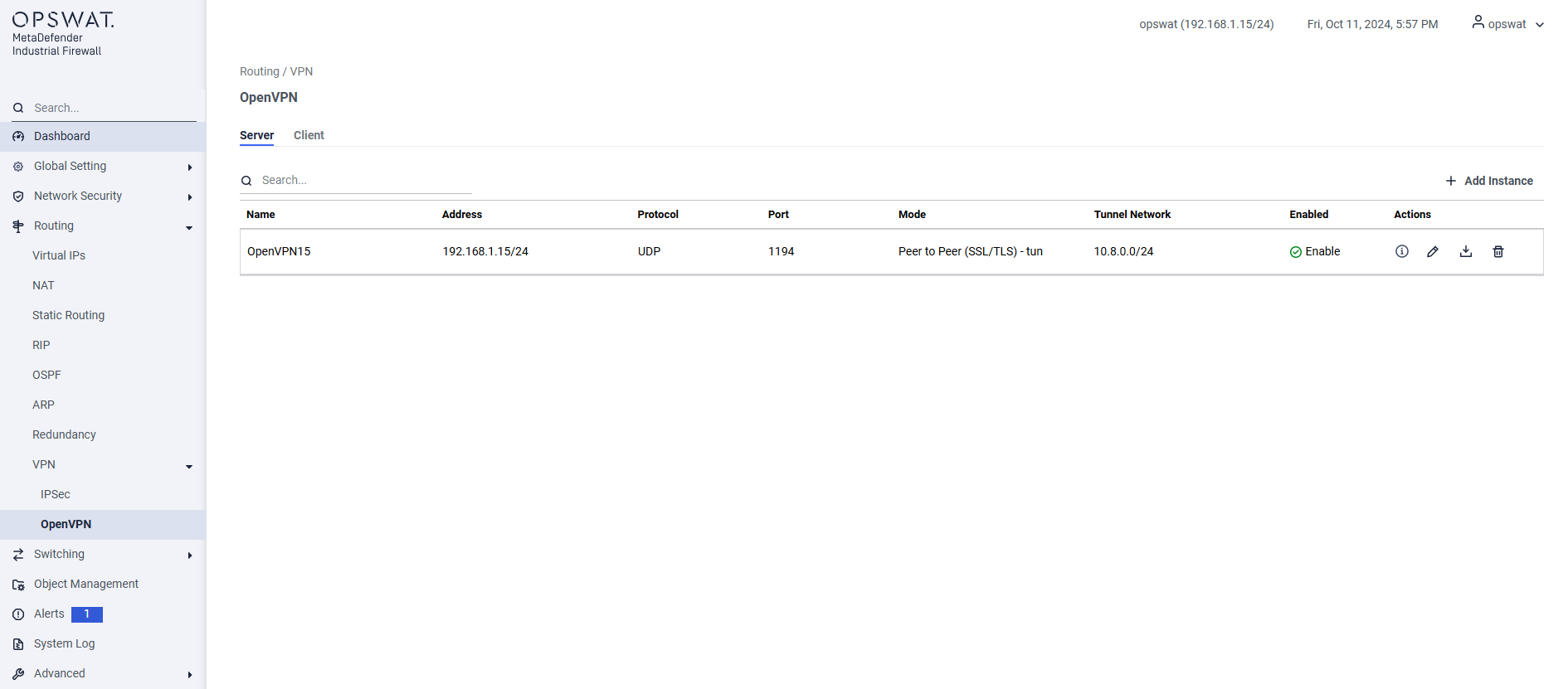Click the Advanced wrench icon
Image resolution: width=1568 pixels, height=689 pixels.
point(18,674)
